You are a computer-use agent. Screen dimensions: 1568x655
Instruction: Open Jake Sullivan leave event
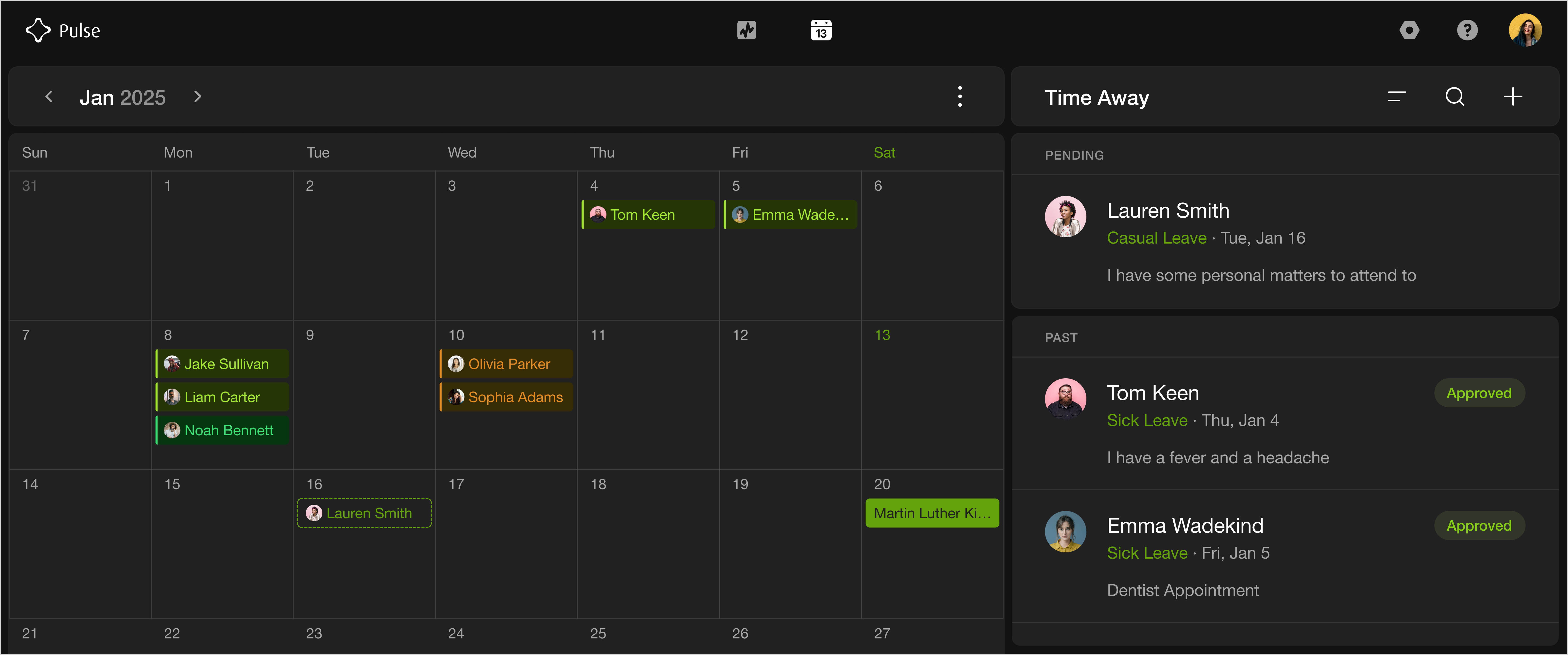222,364
